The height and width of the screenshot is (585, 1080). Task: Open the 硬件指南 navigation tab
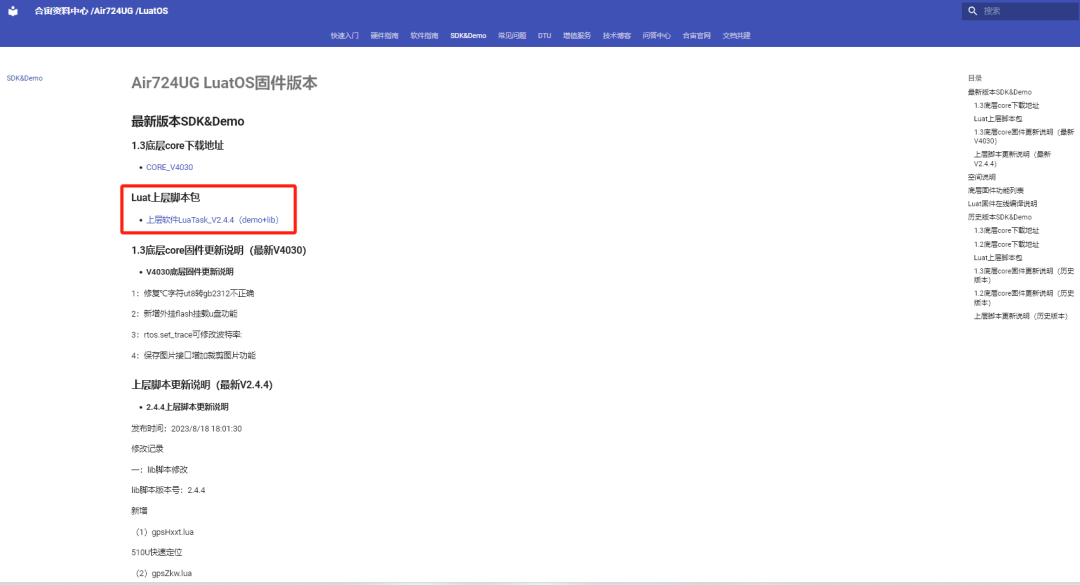pos(384,36)
